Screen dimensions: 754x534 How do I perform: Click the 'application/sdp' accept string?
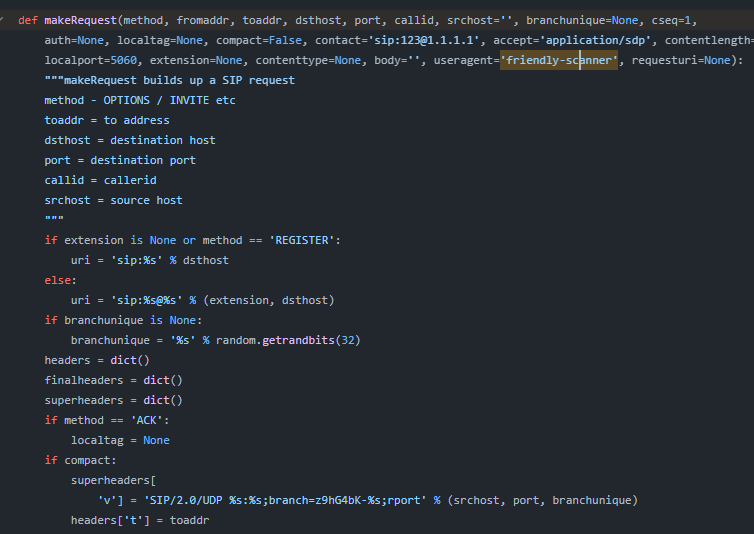click(596, 40)
